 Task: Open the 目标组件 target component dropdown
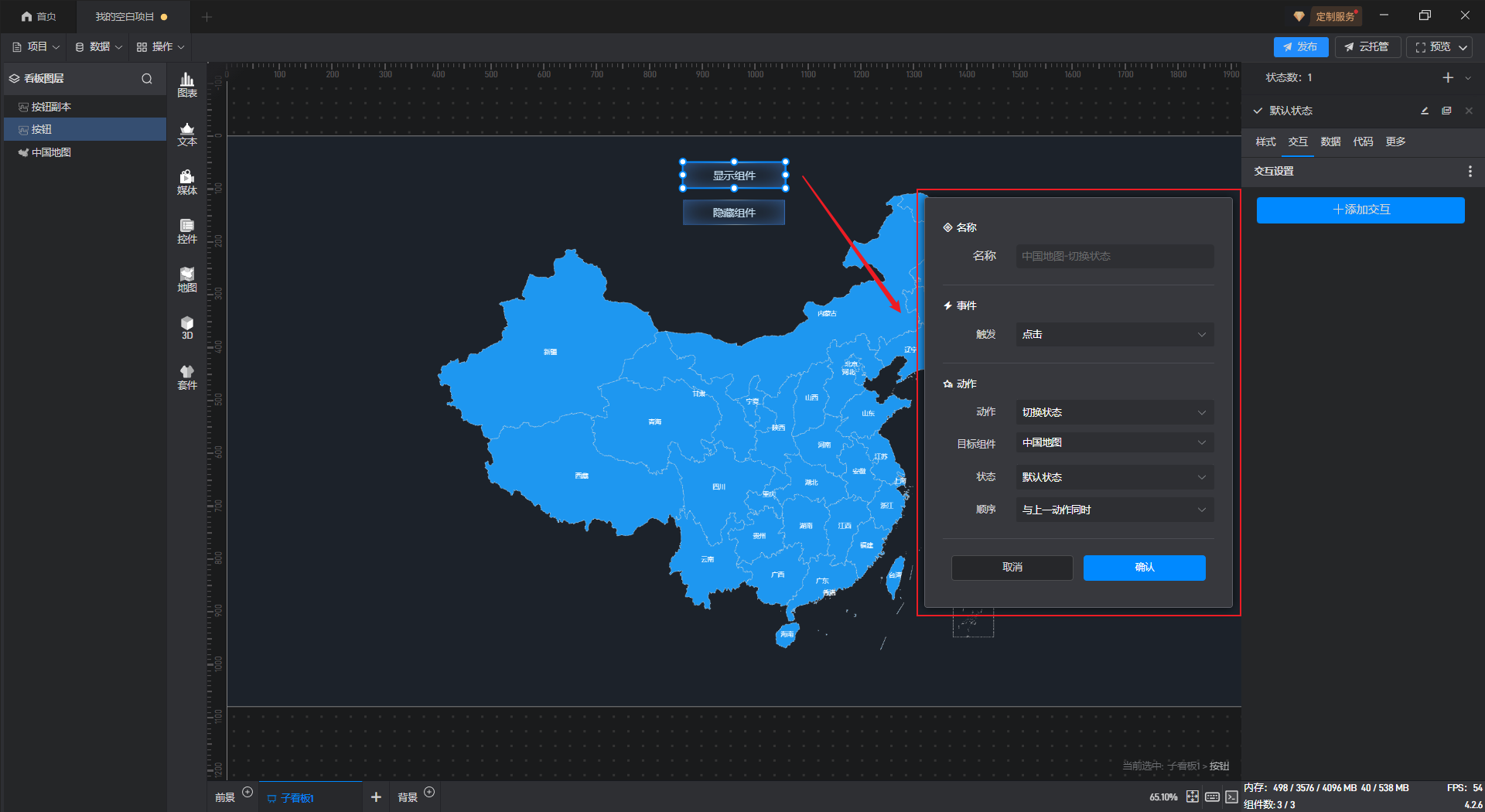pyautogui.click(x=1114, y=443)
